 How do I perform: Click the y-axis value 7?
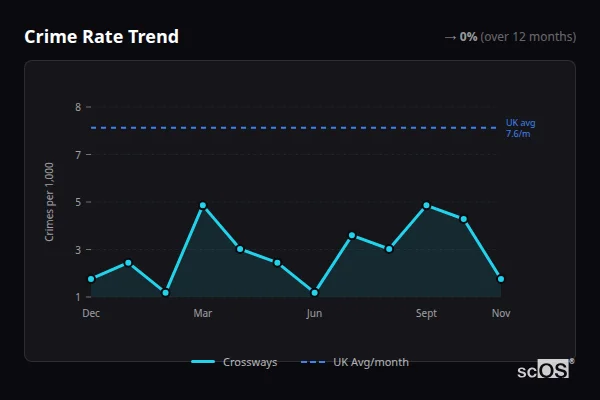(x=78, y=155)
